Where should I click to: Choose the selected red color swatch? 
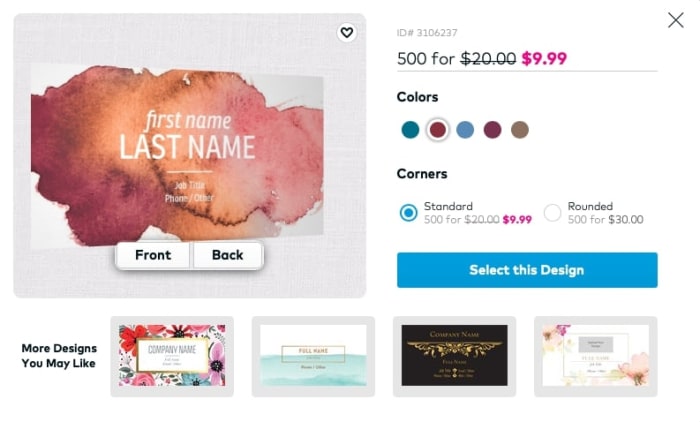pyautogui.click(x=437, y=129)
